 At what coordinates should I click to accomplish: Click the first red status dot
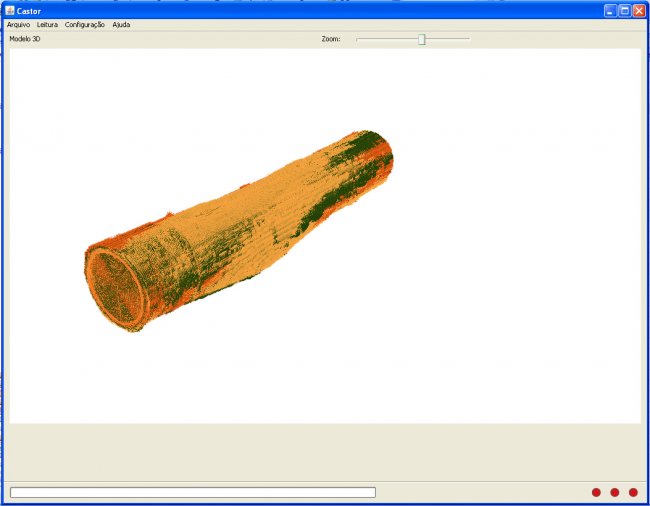(x=596, y=492)
